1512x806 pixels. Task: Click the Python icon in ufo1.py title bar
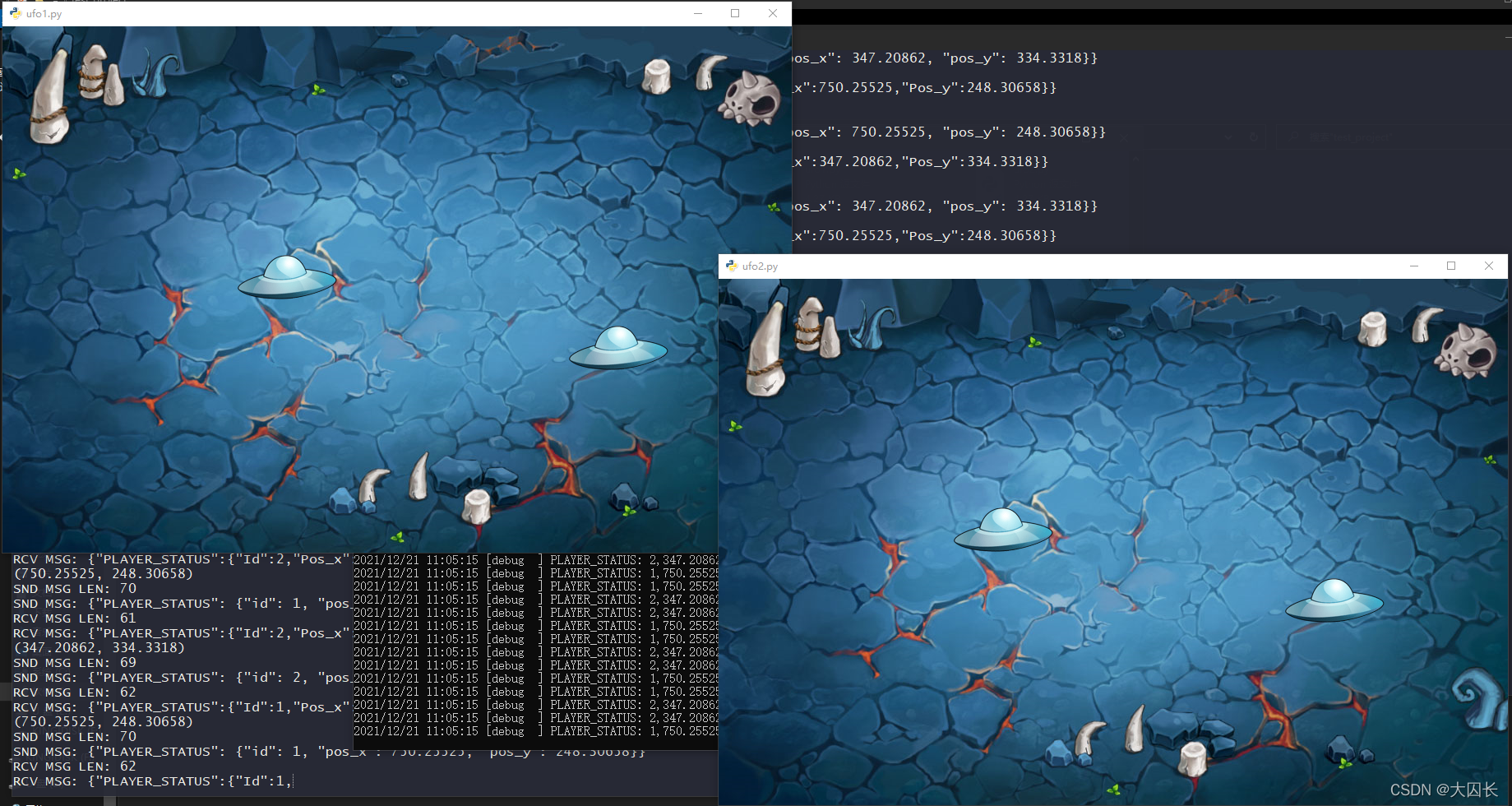click(x=16, y=13)
